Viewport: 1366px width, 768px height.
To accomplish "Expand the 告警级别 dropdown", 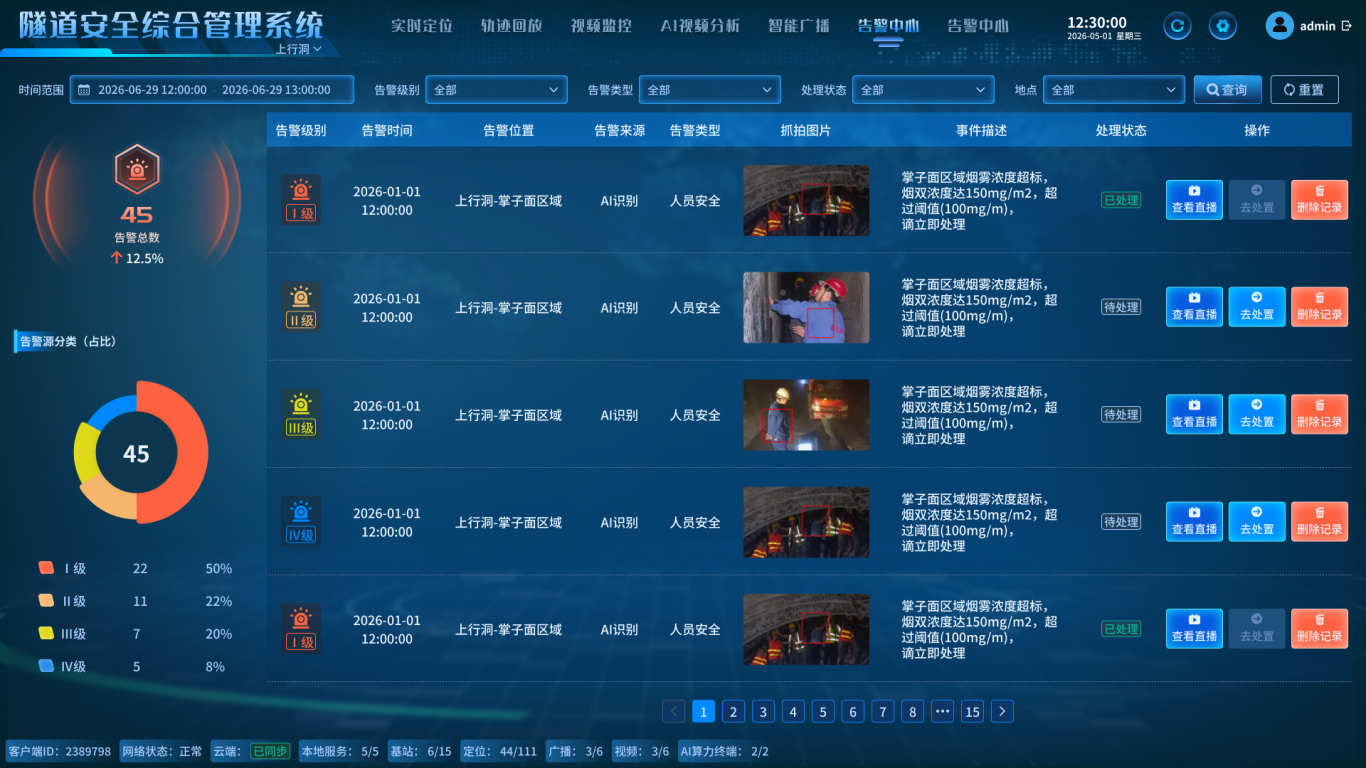I will pyautogui.click(x=497, y=90).
